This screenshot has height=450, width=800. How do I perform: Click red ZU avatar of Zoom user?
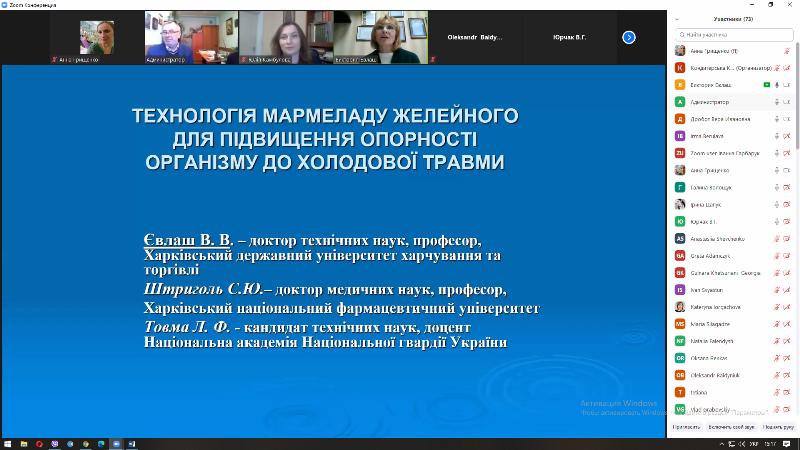[x=680, y=153]
